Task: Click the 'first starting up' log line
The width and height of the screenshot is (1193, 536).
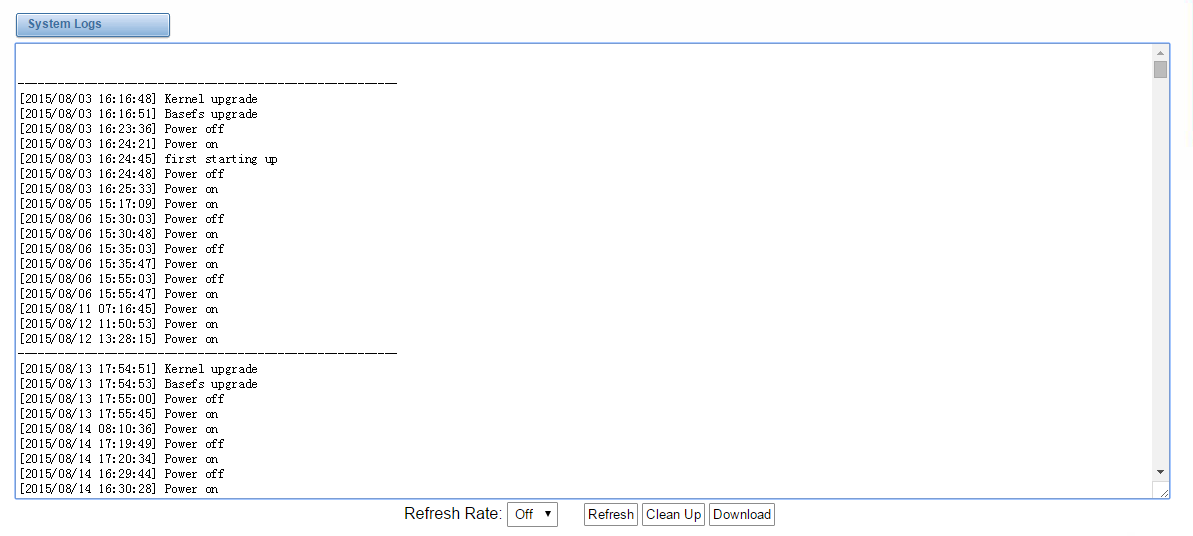Action: coord(148,159)
